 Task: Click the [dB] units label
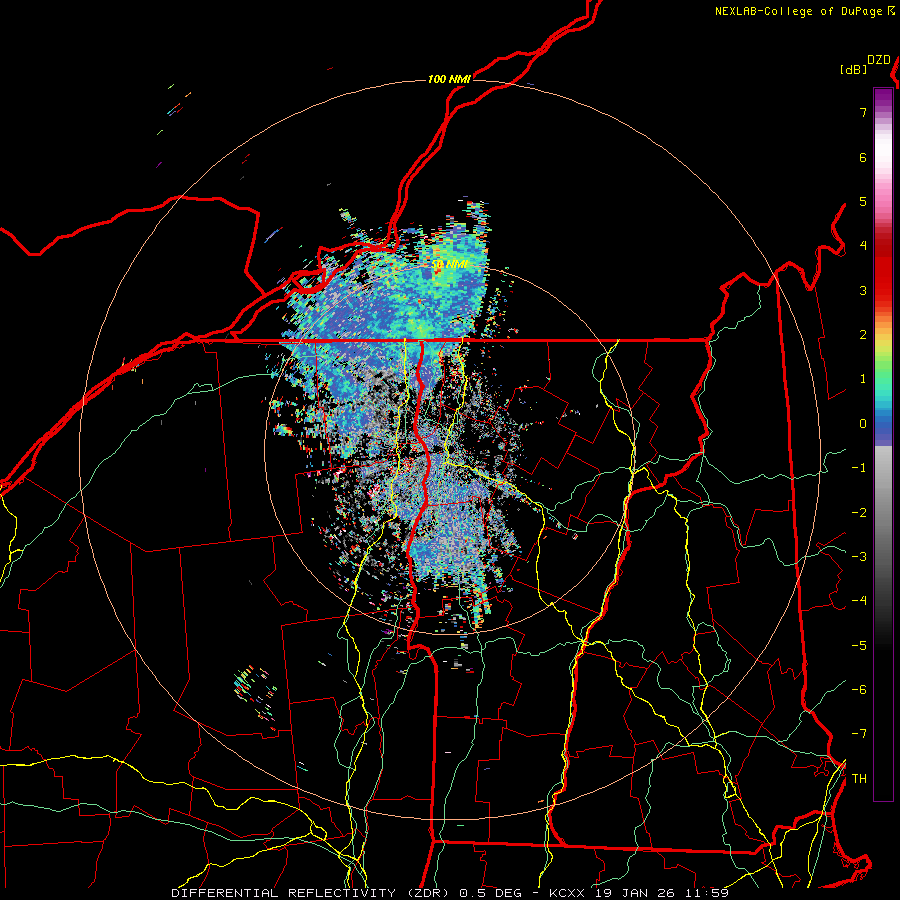[x=854, y=70]
